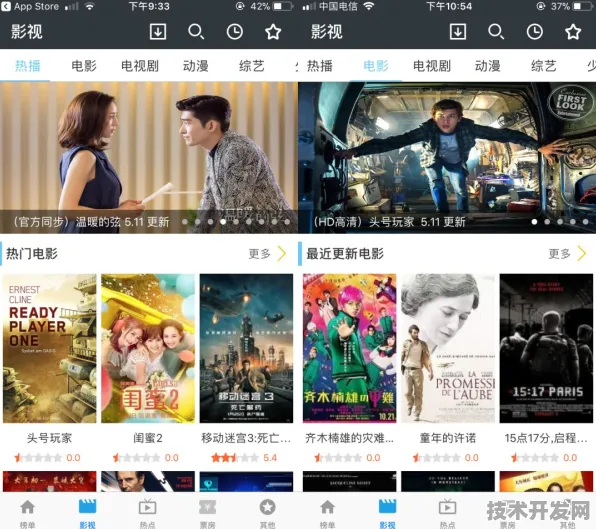The height and width of the screenshot is (529, 596).
Task: Tap download icon in left screen header
Action: tap(158, 32)
